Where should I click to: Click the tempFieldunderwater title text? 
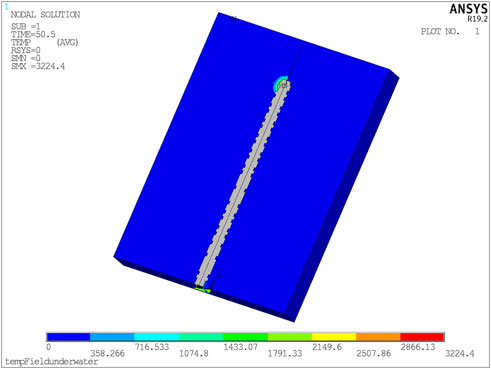pos(52,362)
